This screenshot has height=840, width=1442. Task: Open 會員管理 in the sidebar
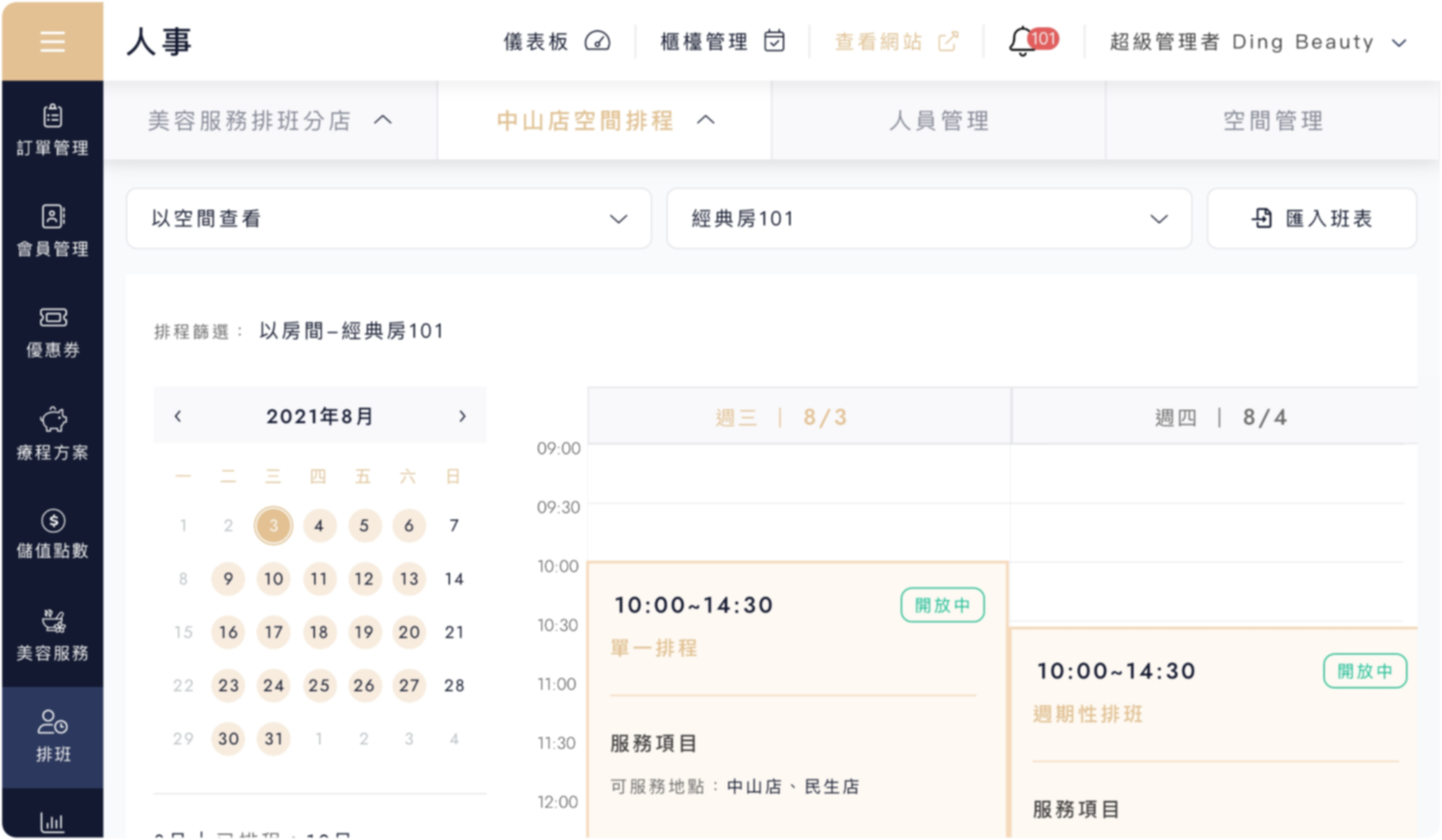point(52,231)
